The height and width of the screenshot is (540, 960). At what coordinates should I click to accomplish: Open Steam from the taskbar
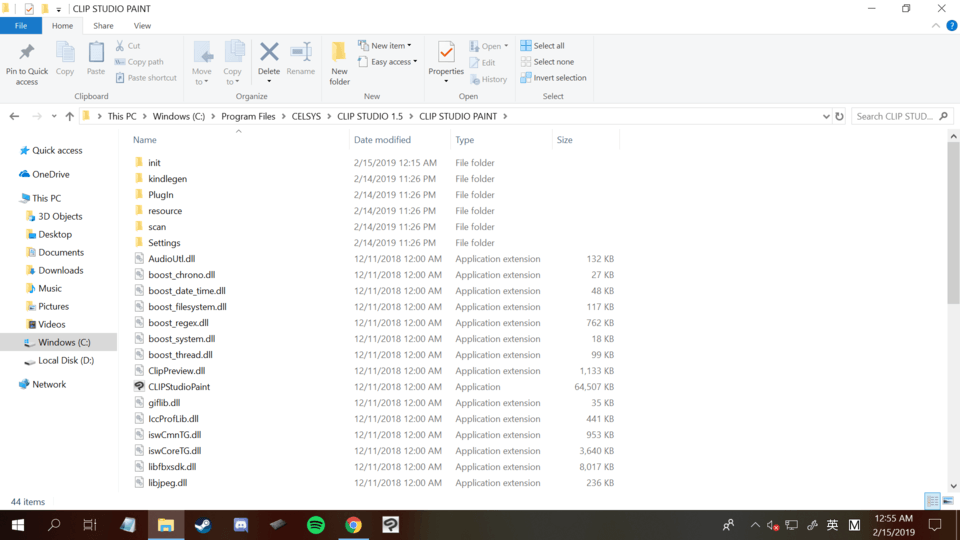203,525
